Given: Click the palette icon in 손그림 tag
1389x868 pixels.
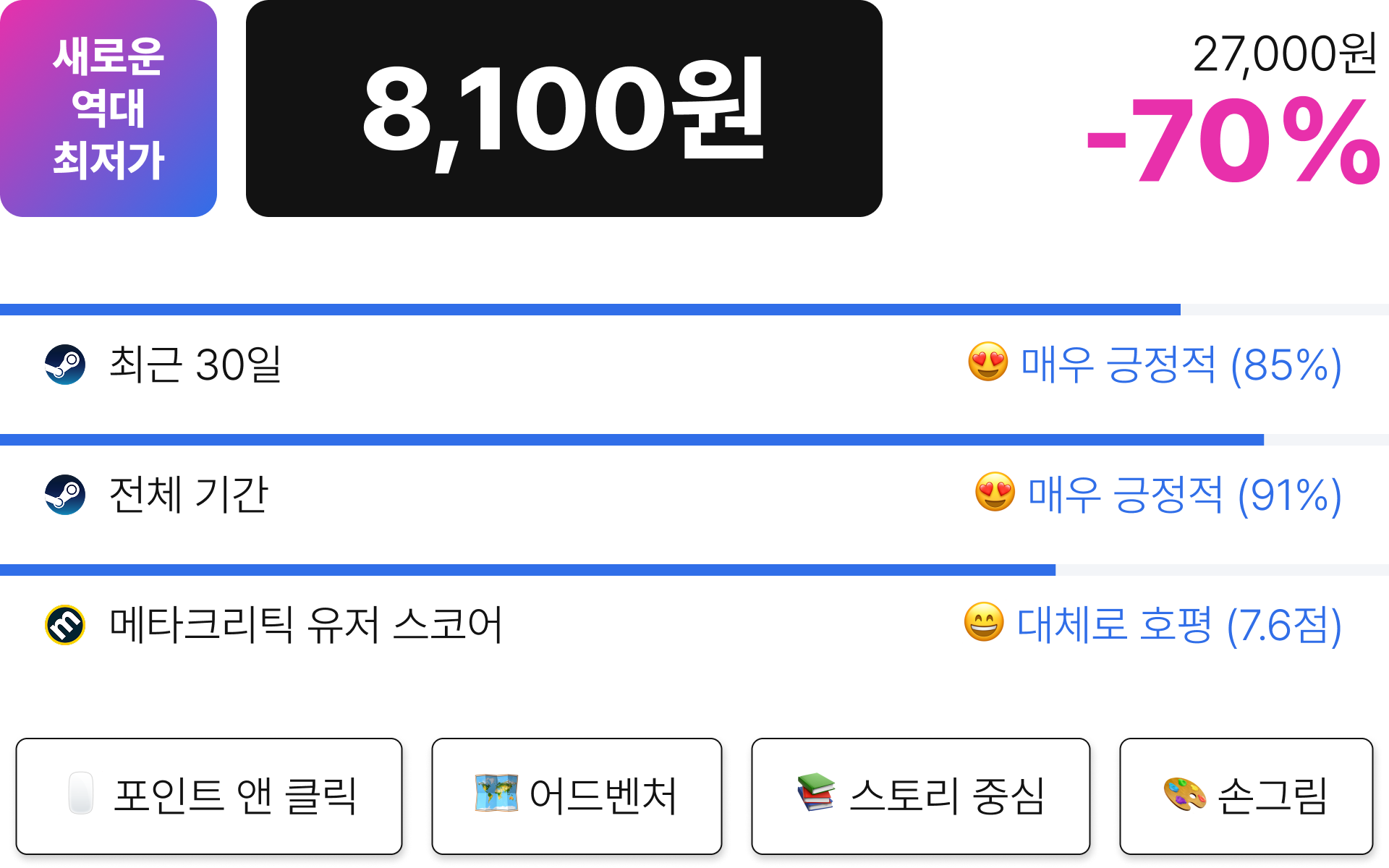Looking at the screenshot, I should (1184, 793).
